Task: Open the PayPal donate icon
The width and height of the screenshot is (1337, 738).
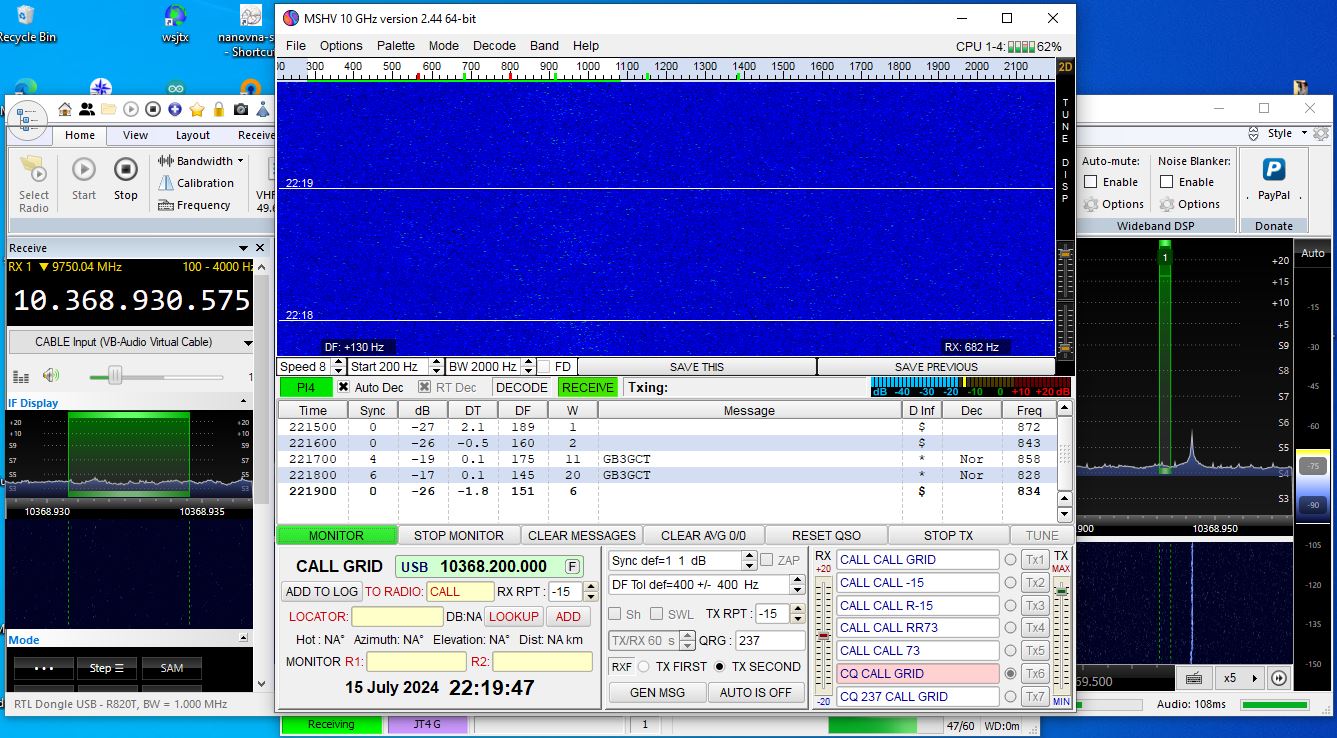Action: 1273,171
